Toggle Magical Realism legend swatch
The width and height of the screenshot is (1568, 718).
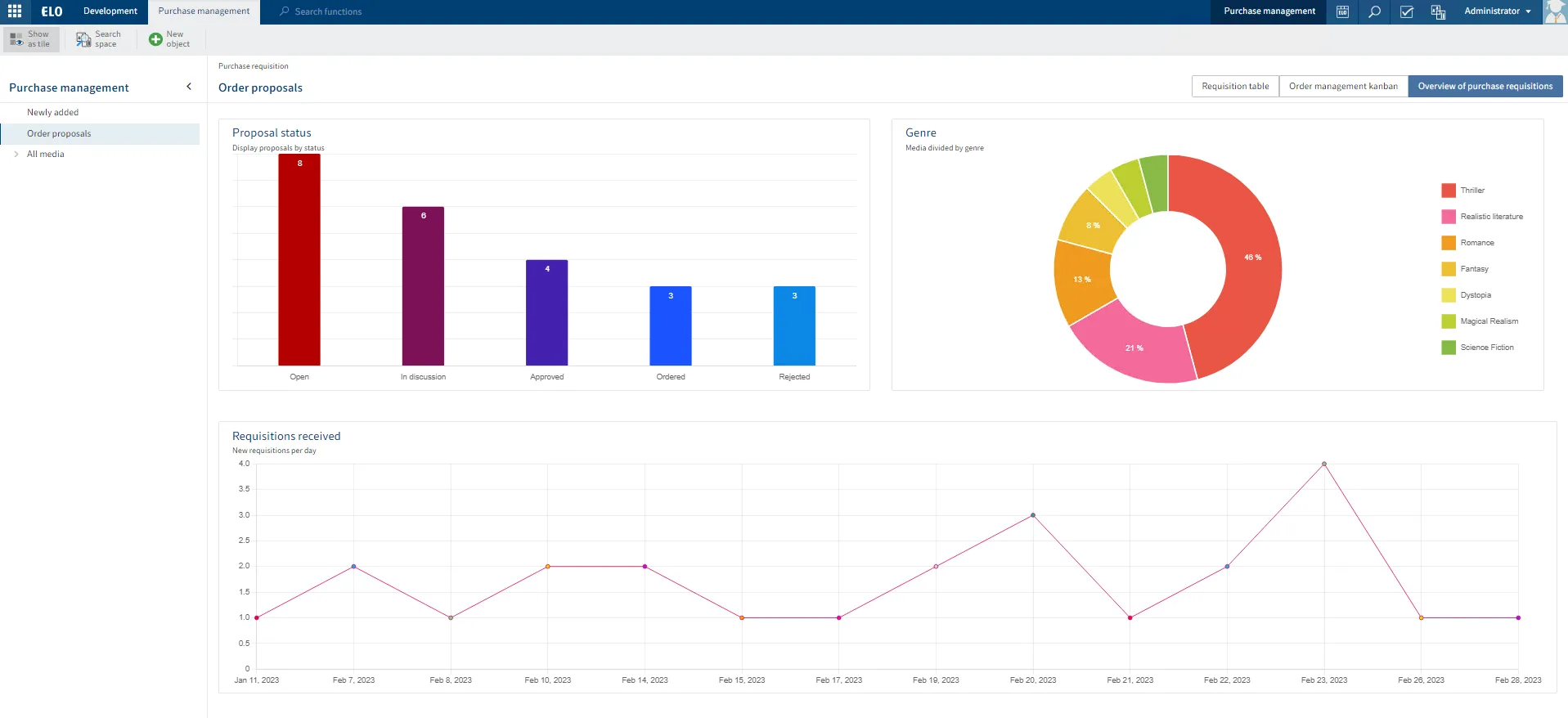(x=1448, y=321)
